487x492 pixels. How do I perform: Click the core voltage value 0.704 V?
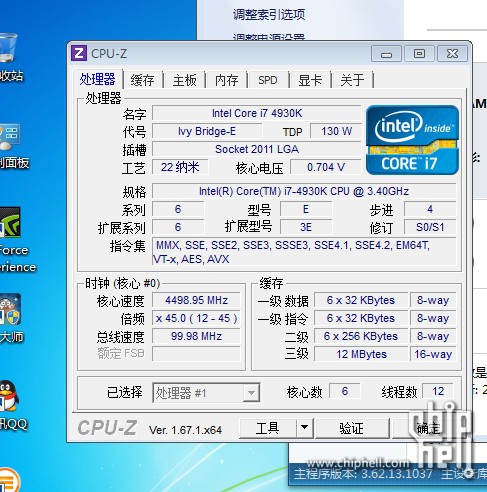[x=326, y=167]
